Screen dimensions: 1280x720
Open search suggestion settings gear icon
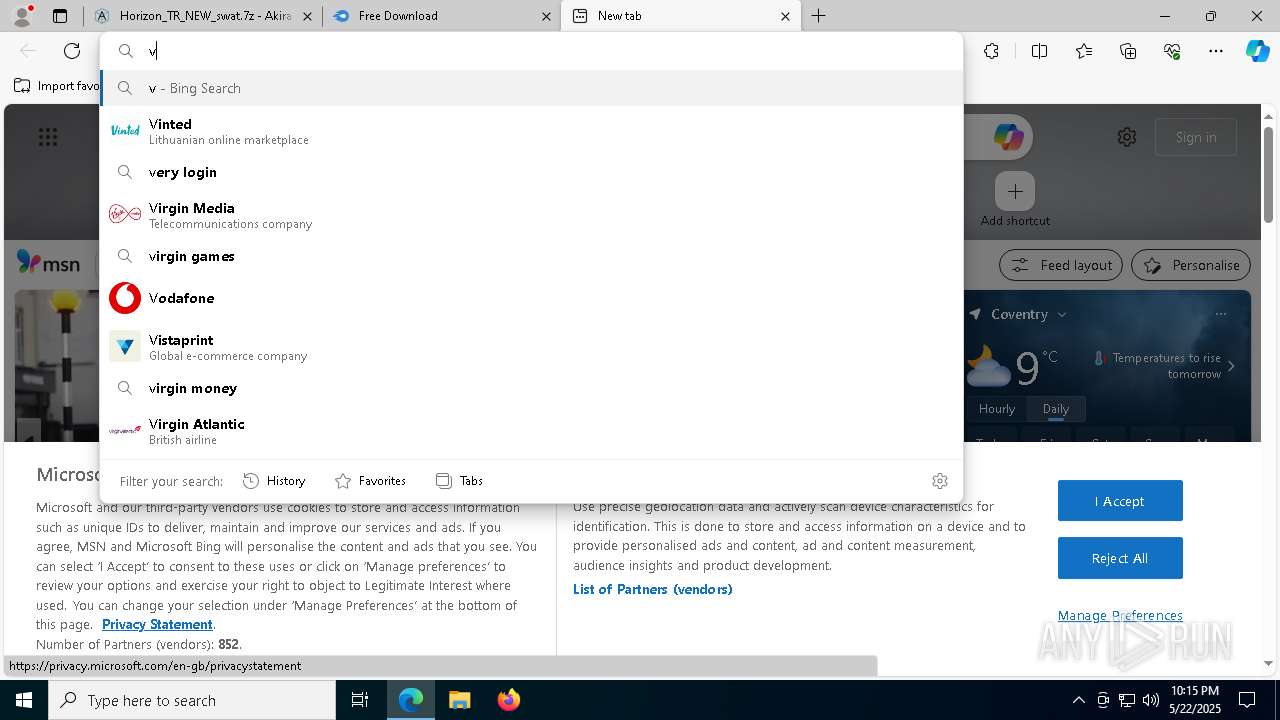(939, 481)
